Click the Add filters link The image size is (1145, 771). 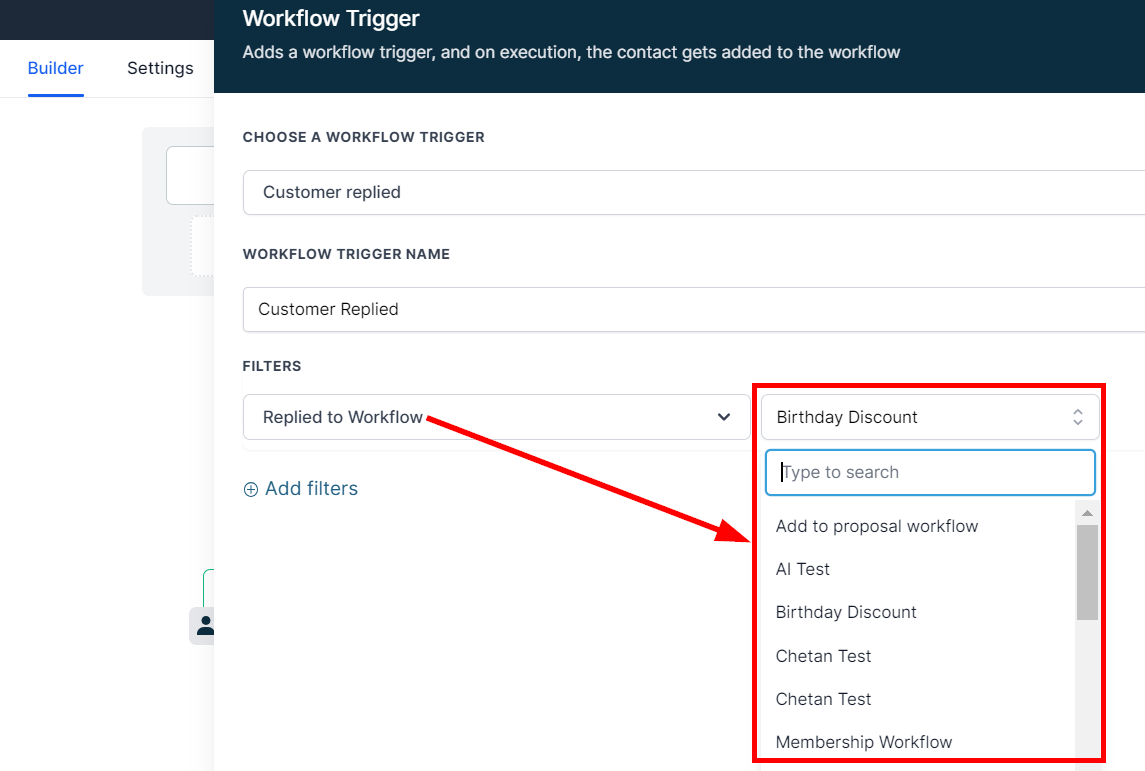311,488
